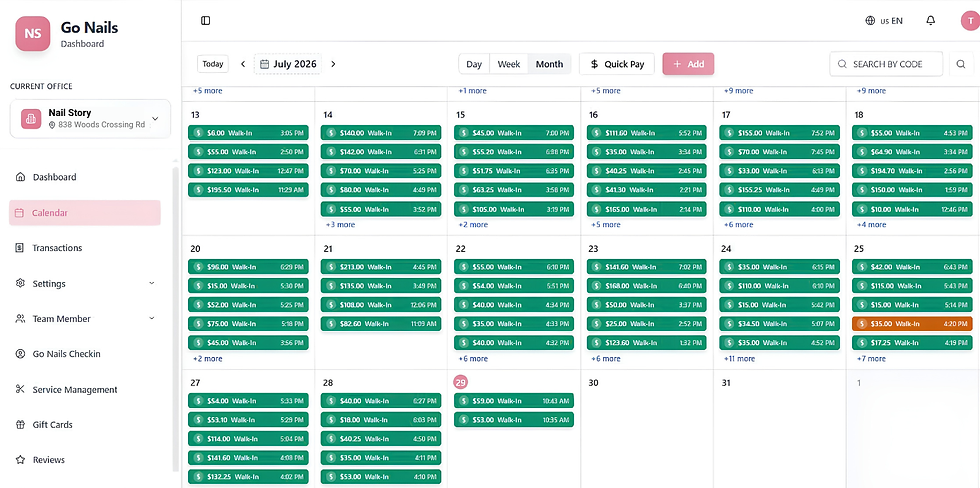This screenshot has height=488, width=980.
Task: Expand +3 more on day 14
Action: pos(340,225)
